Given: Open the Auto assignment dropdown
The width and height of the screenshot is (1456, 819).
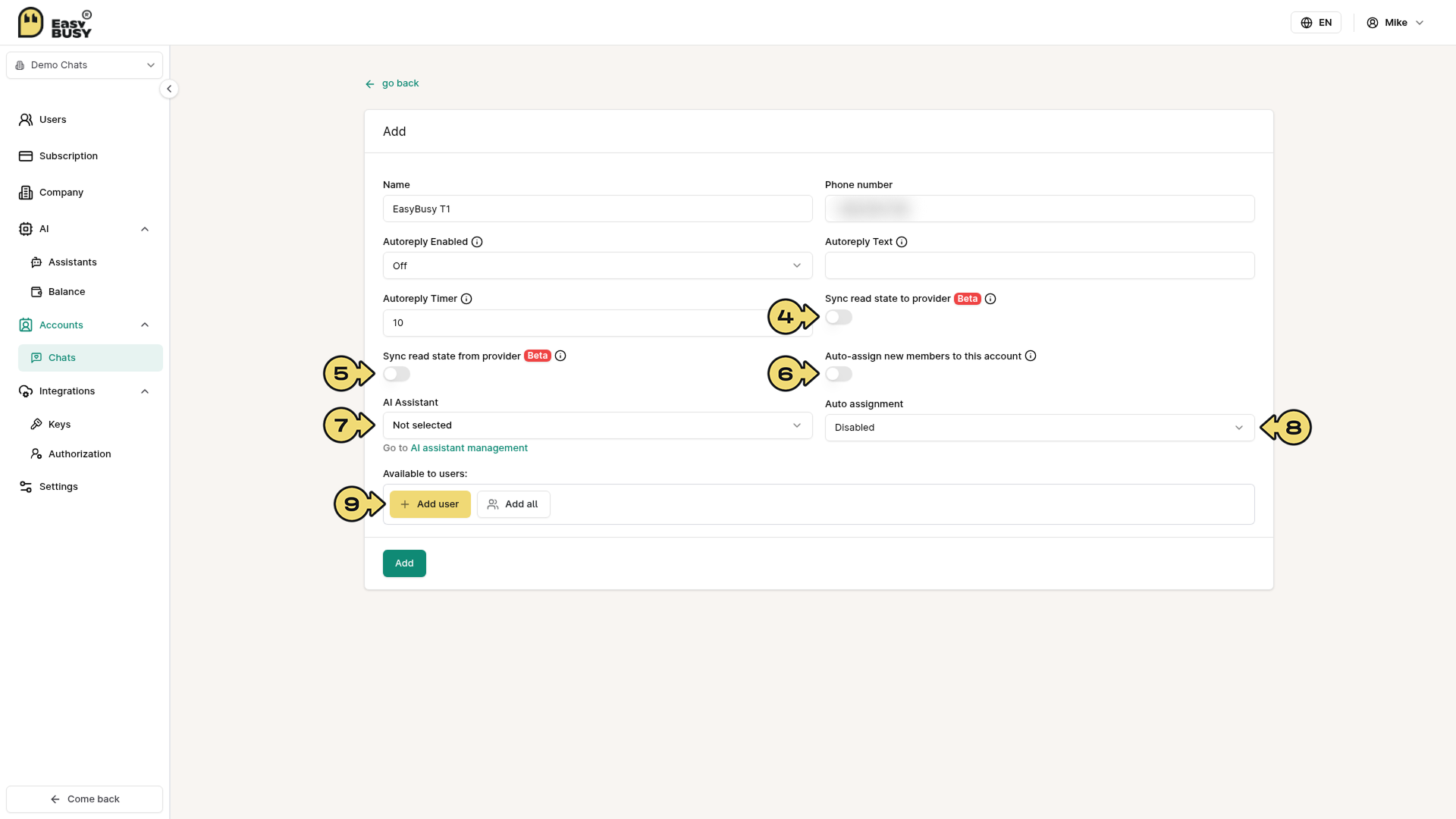Looking at the screenshot, I should tap(1040, 428).
